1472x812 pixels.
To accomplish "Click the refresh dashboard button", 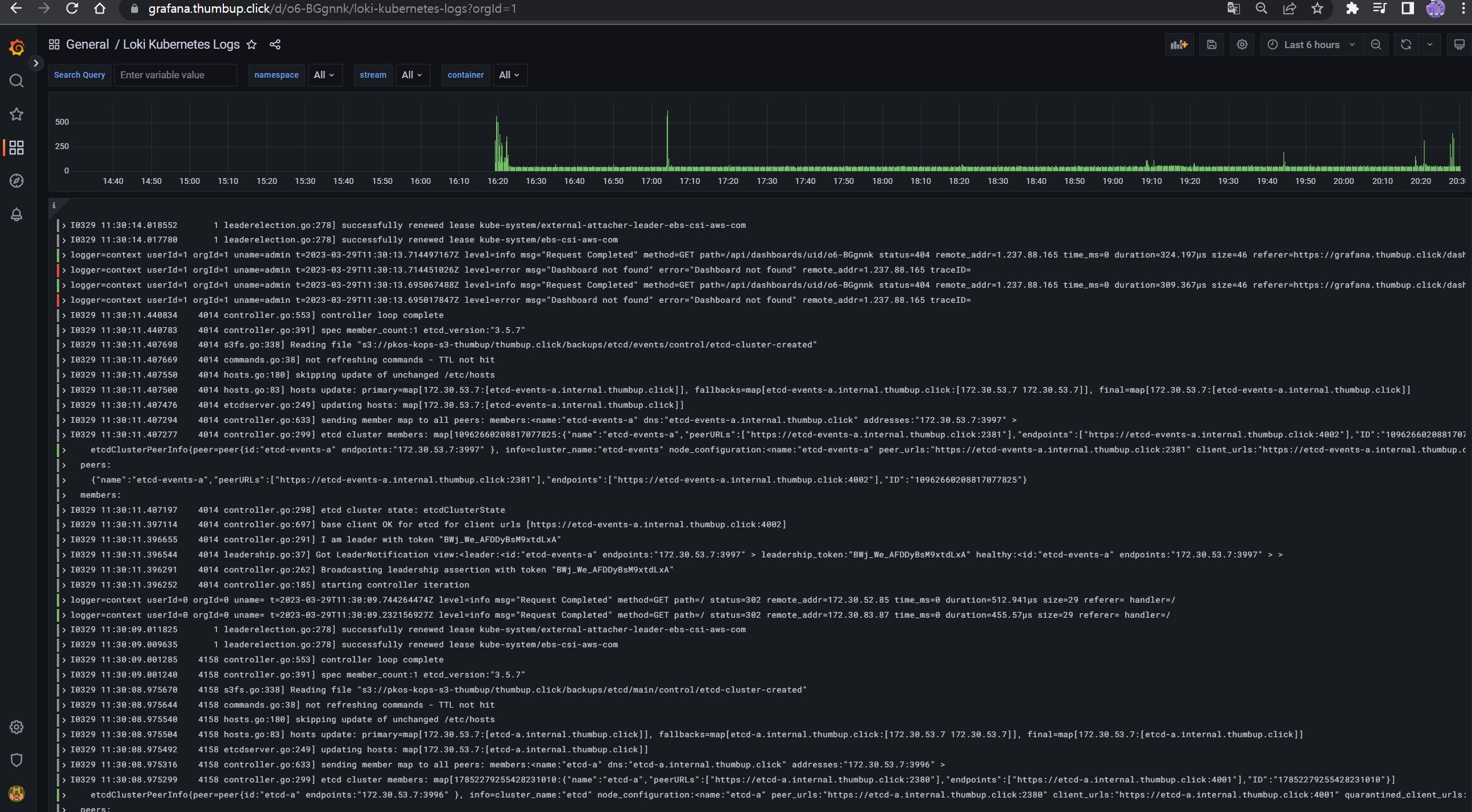I will coord(1406,45).
